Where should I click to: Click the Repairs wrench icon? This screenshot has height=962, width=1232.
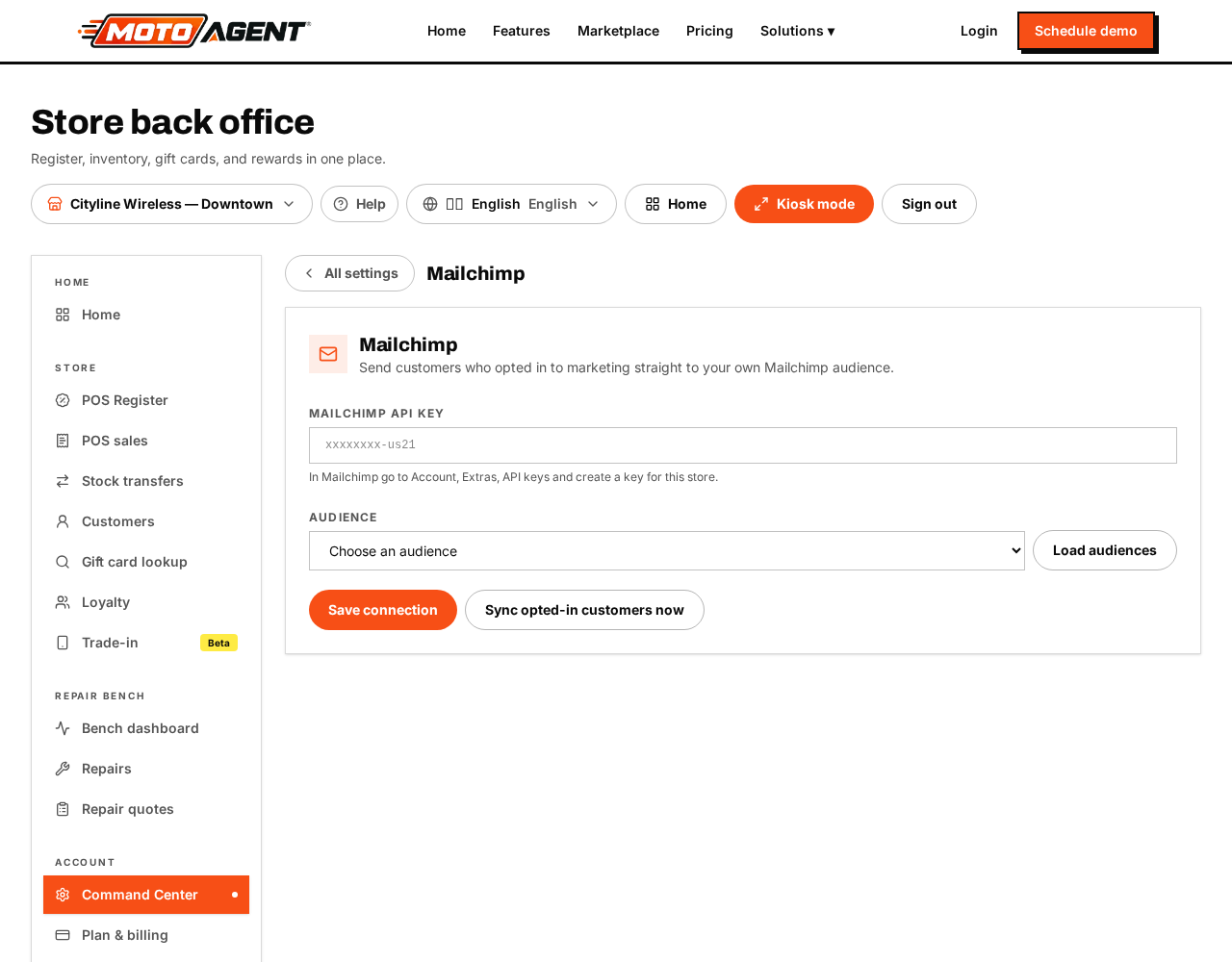click(x=63, y=769)
